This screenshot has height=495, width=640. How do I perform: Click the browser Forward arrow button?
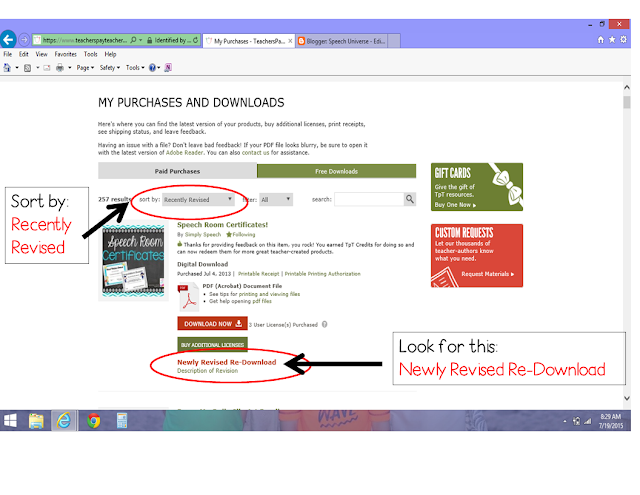[x=24, y=40]
